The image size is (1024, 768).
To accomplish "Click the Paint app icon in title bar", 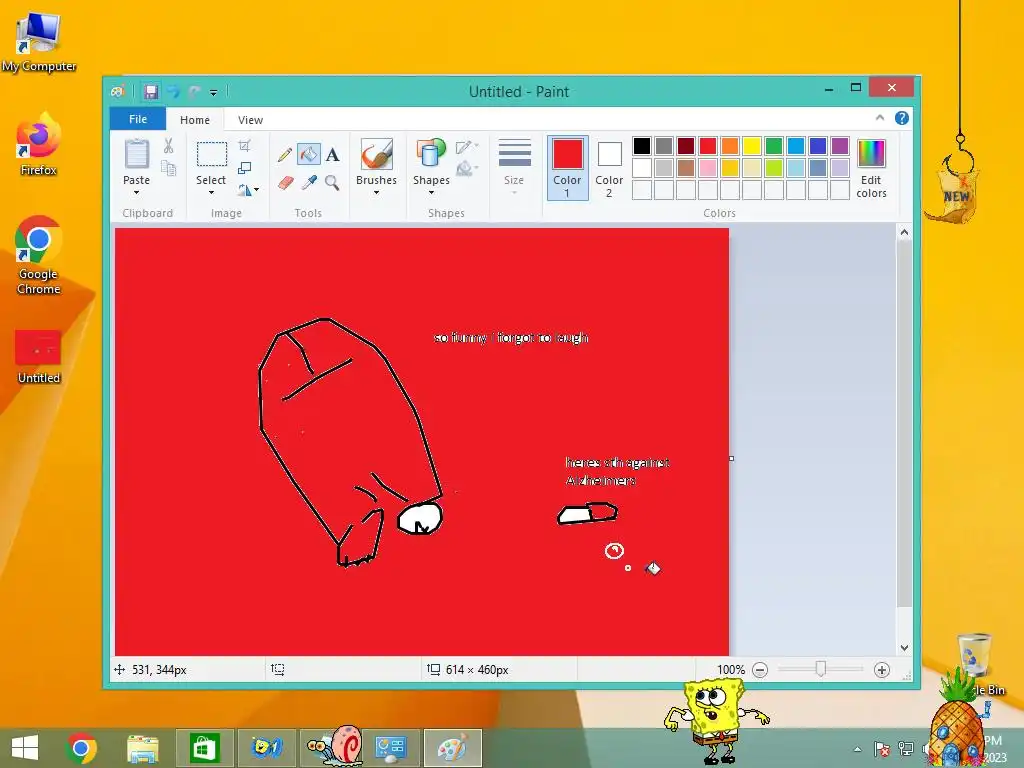I will 118,91.
